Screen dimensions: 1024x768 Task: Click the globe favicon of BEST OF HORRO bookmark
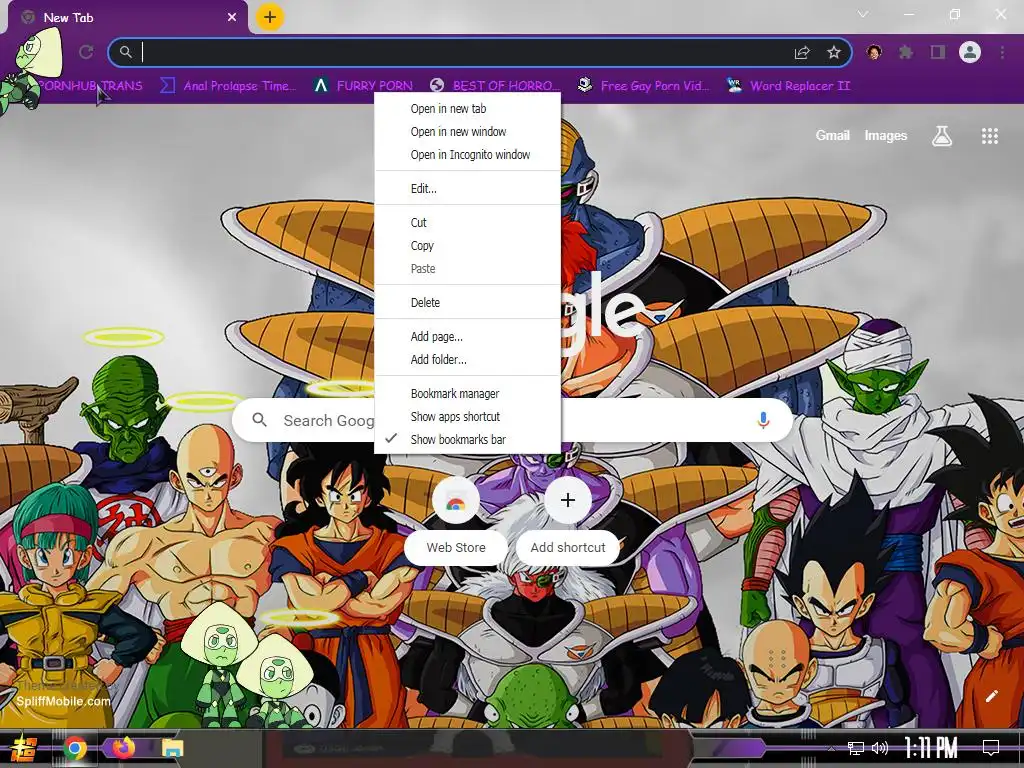click(437, 85)
